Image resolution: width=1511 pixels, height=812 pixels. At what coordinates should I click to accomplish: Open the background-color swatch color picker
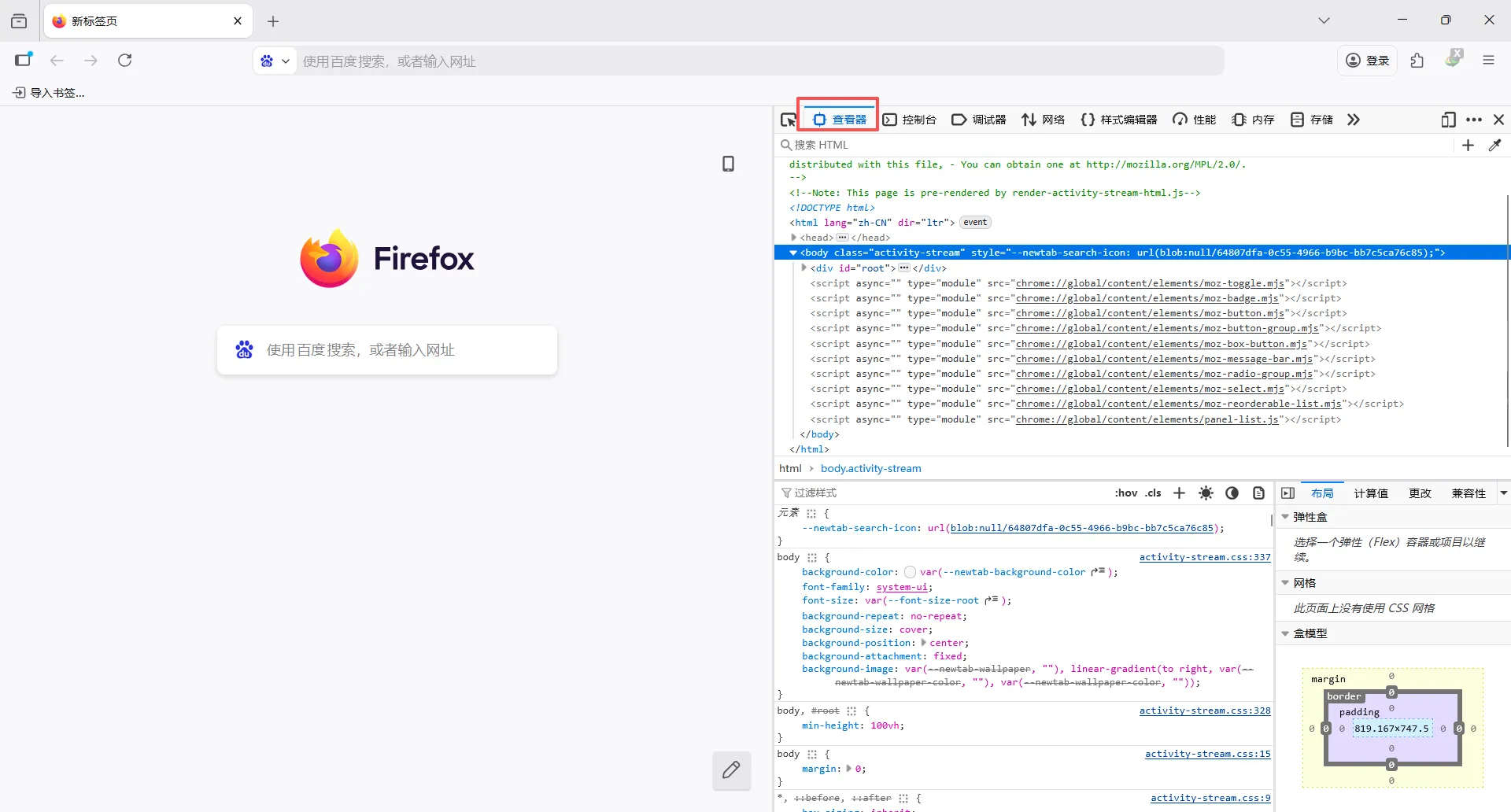[x=911, y=572]
